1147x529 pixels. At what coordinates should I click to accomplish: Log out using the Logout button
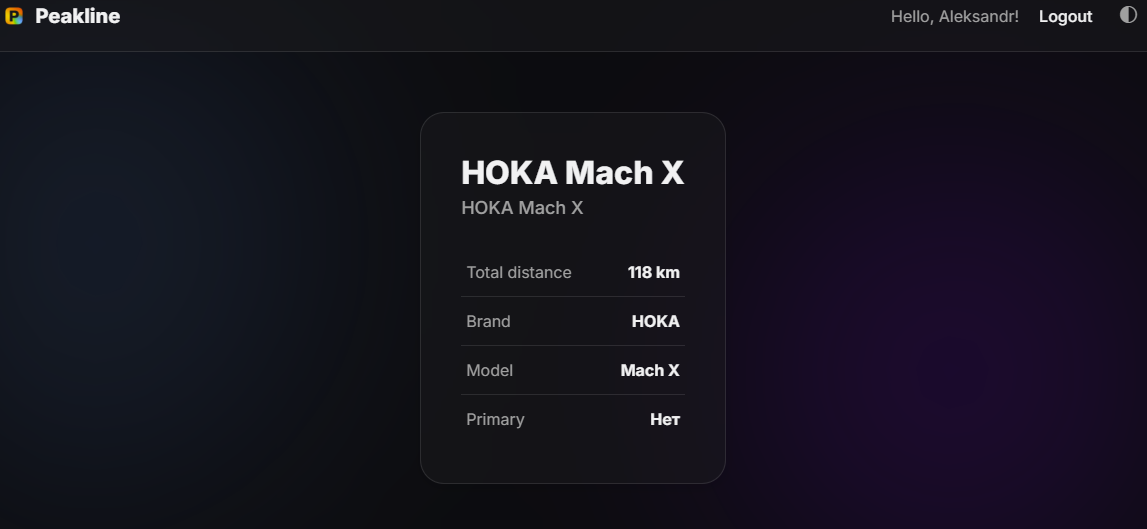[x=1065, y=17]
